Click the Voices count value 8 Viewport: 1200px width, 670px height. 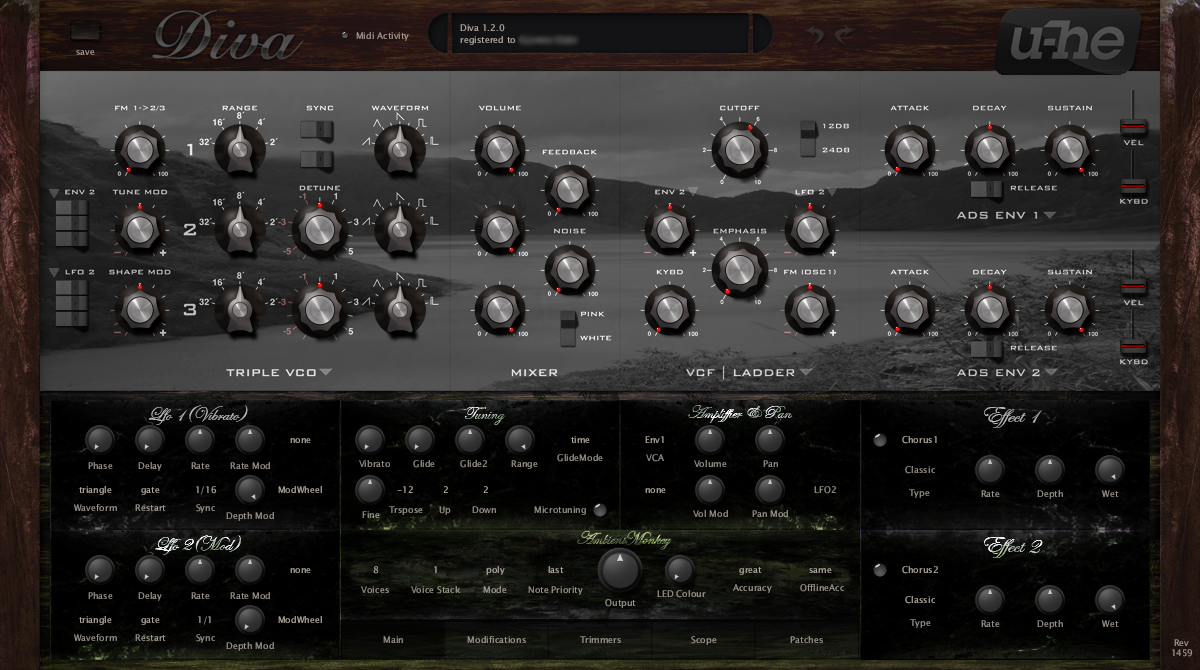pos(375,570)
